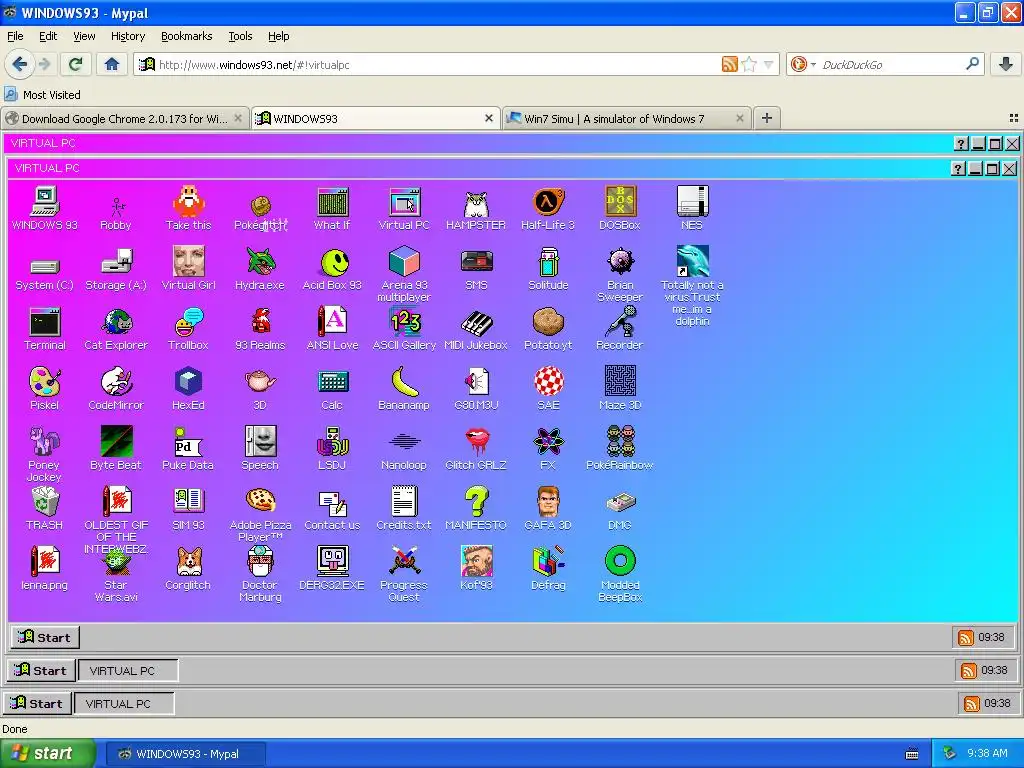Open the System (C:) drive icon

point(44,273)
